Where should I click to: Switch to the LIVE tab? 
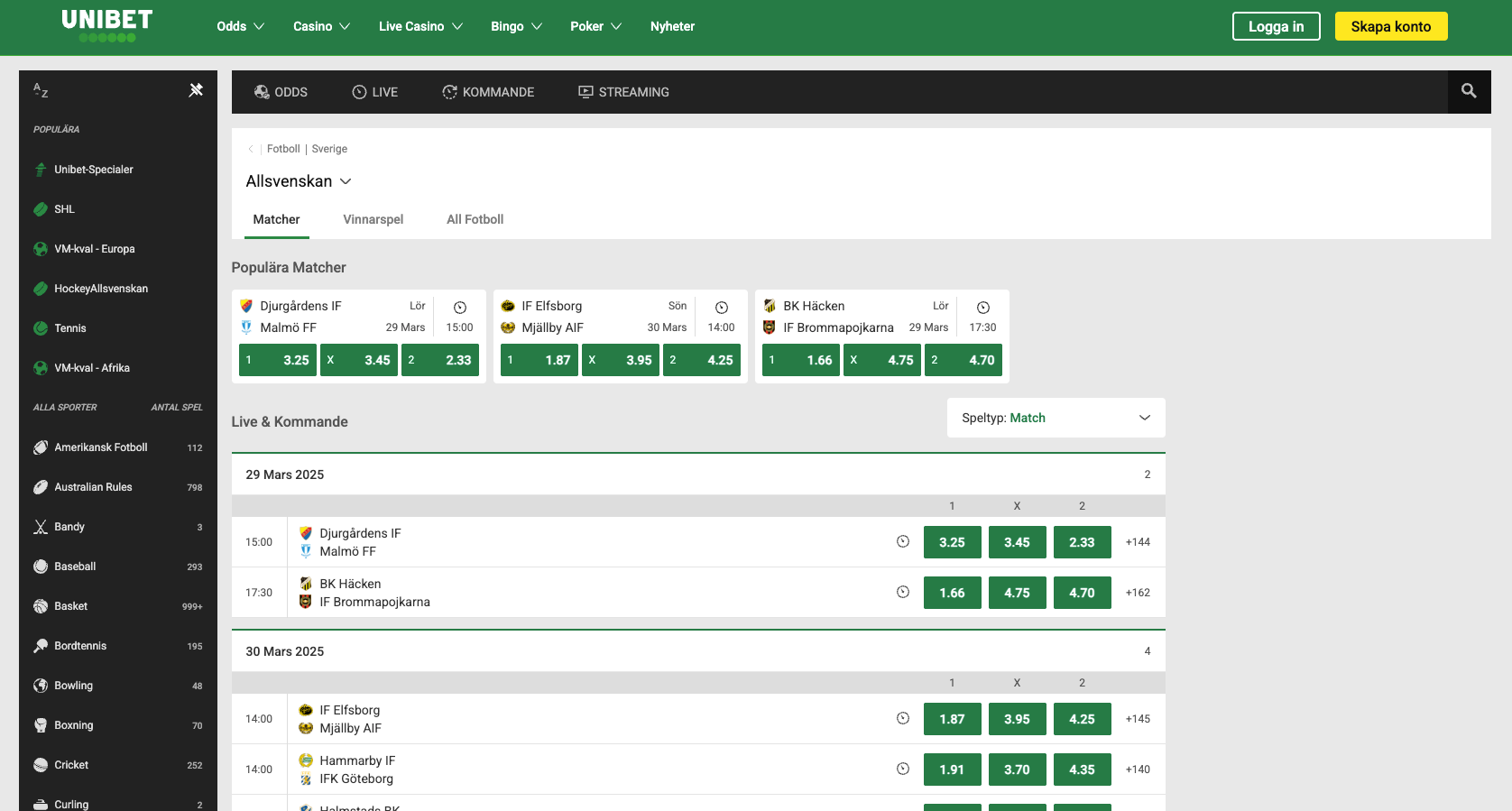coord(374,92)
